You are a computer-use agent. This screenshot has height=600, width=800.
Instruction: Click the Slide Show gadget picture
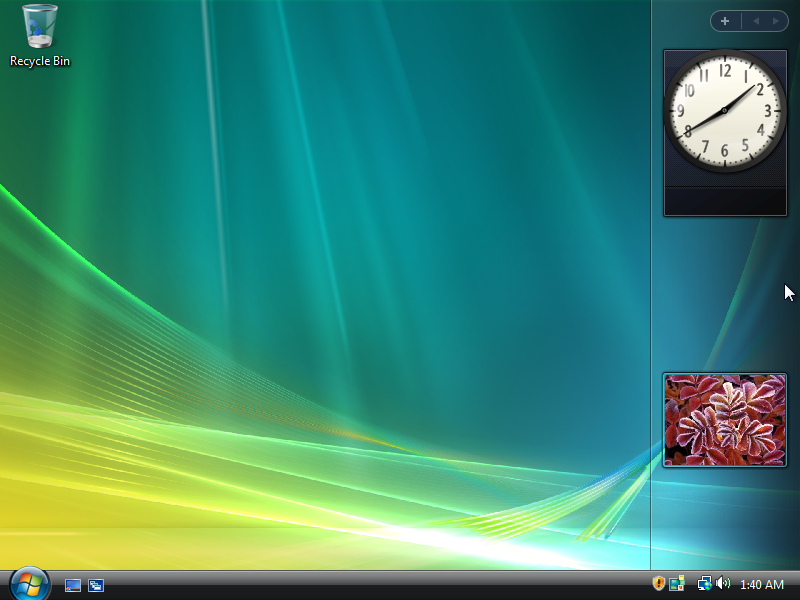pos(725,420)
